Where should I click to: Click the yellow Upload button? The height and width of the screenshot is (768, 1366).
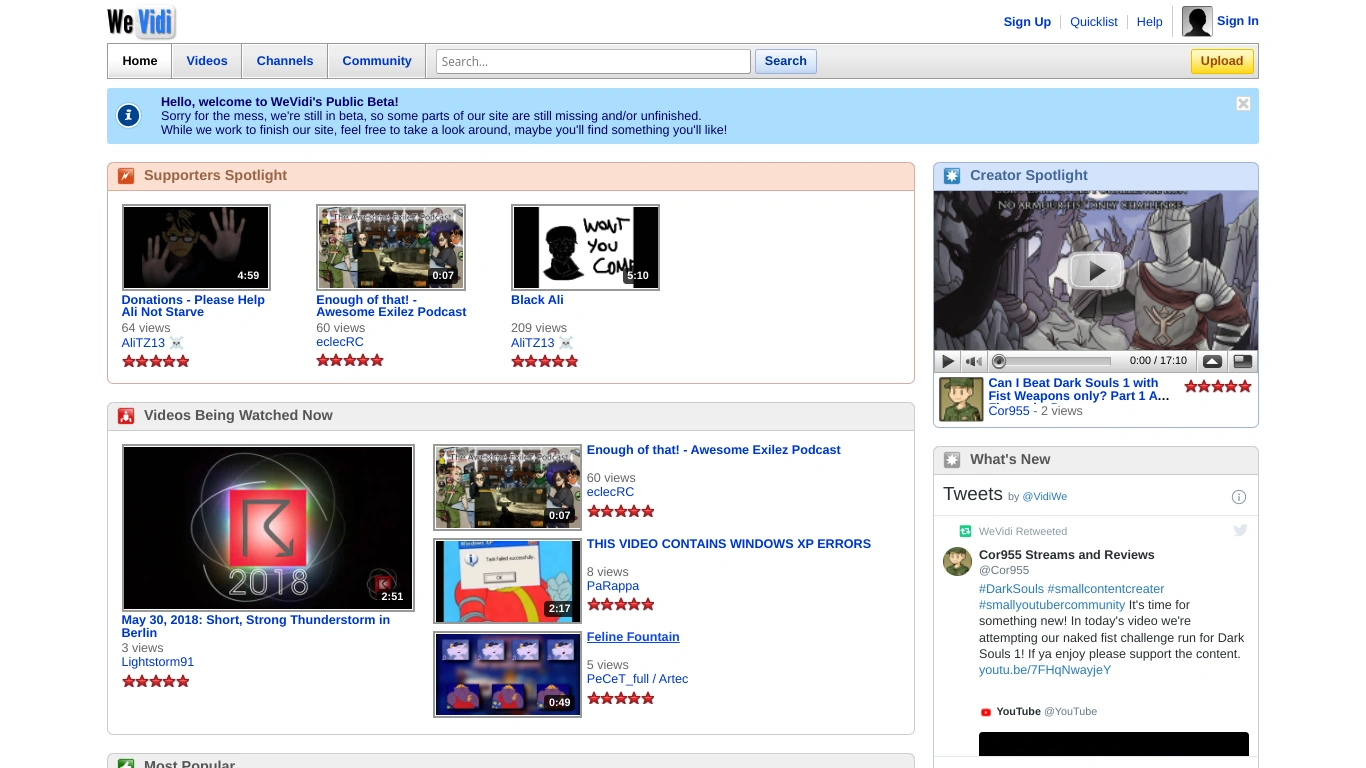tap(1222, 61)
